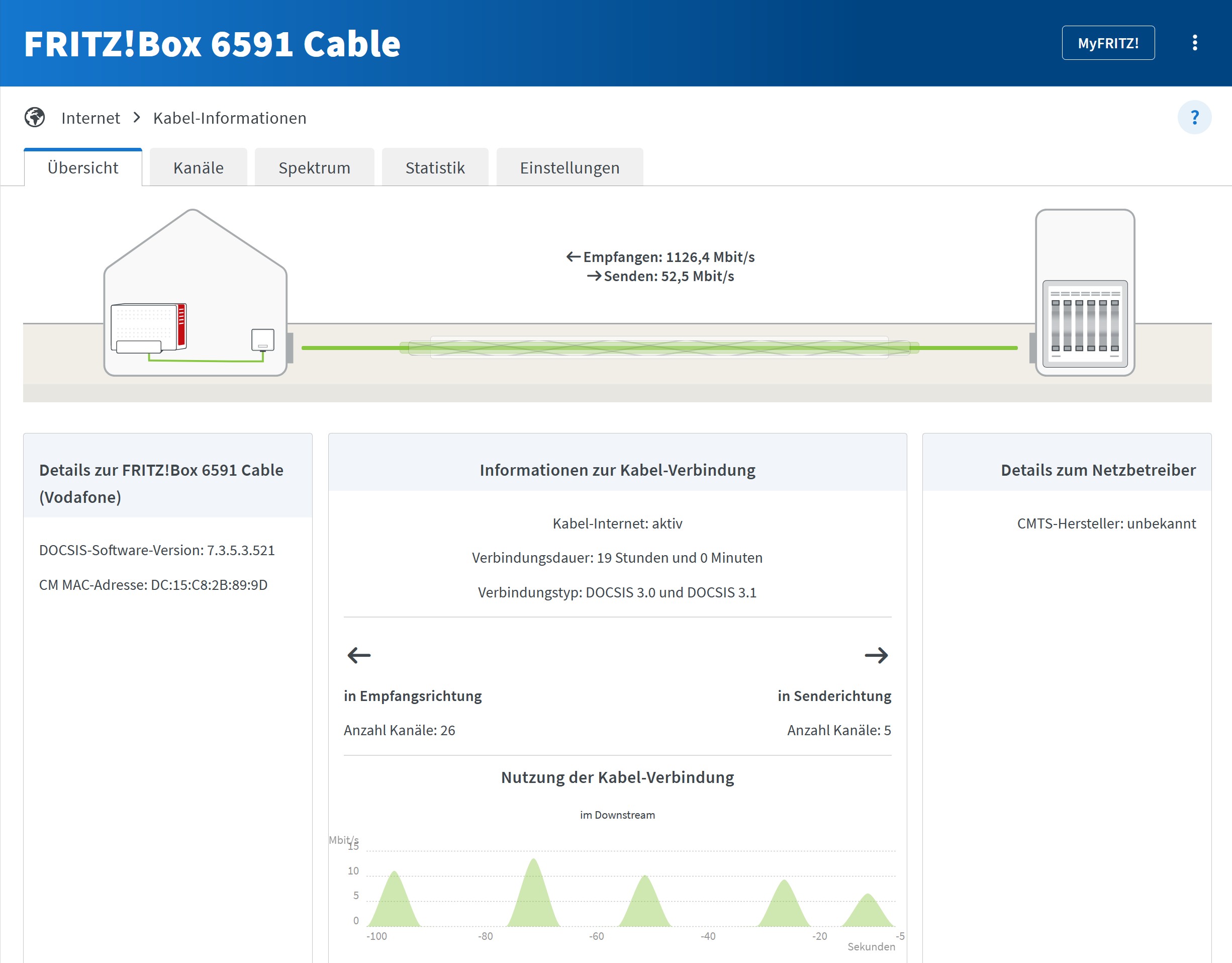This screenshot has width=1232, height=963.
Task: Click the wall socket icon inside house
Action: point(262,340)
